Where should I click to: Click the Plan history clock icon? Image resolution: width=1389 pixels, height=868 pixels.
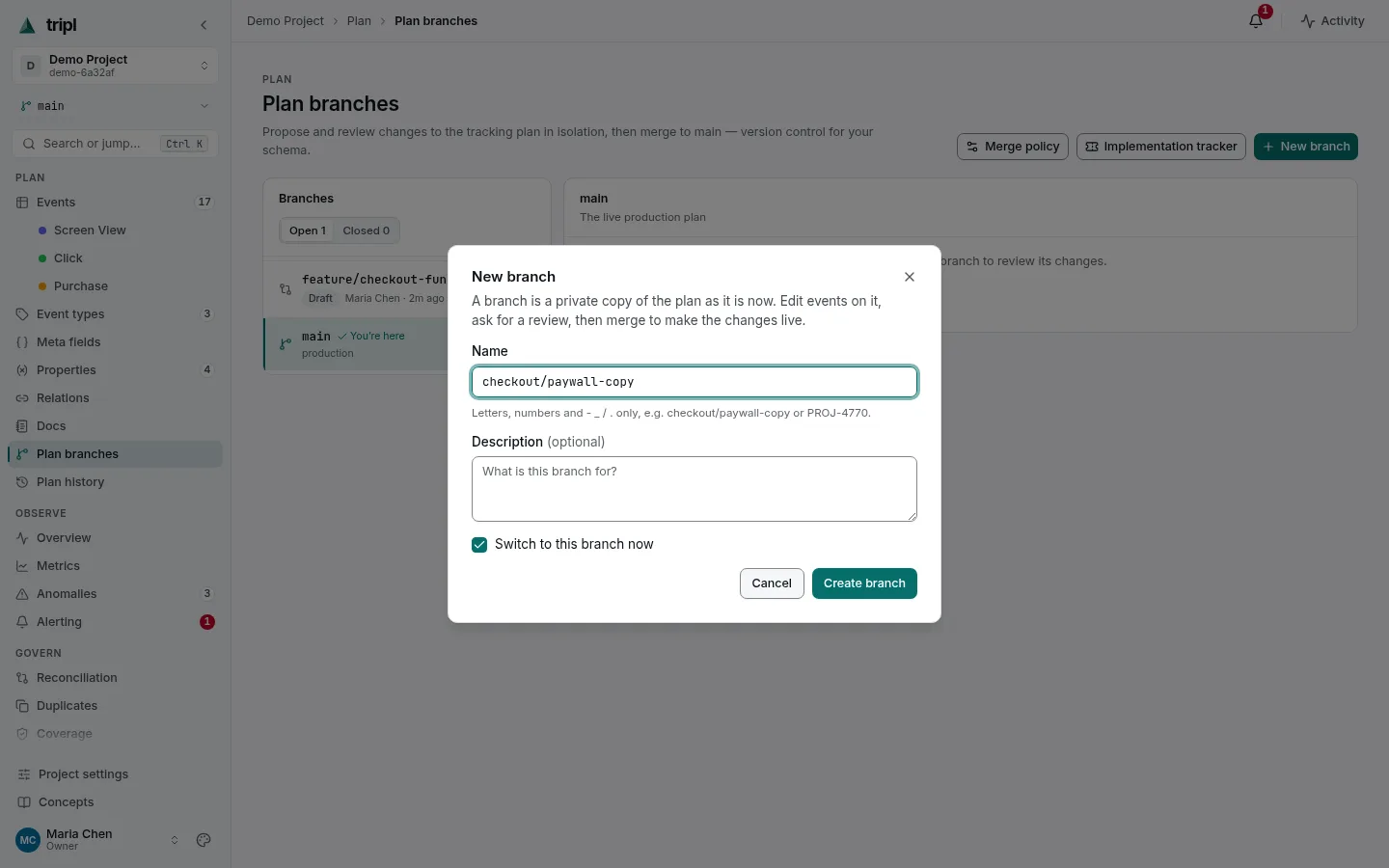coord(22,482)
